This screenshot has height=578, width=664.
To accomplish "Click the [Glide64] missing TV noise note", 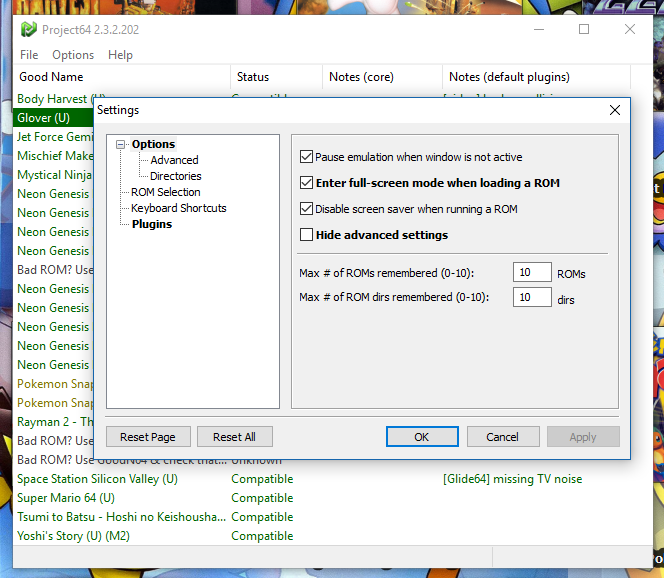I will click(x=512, y=479).
